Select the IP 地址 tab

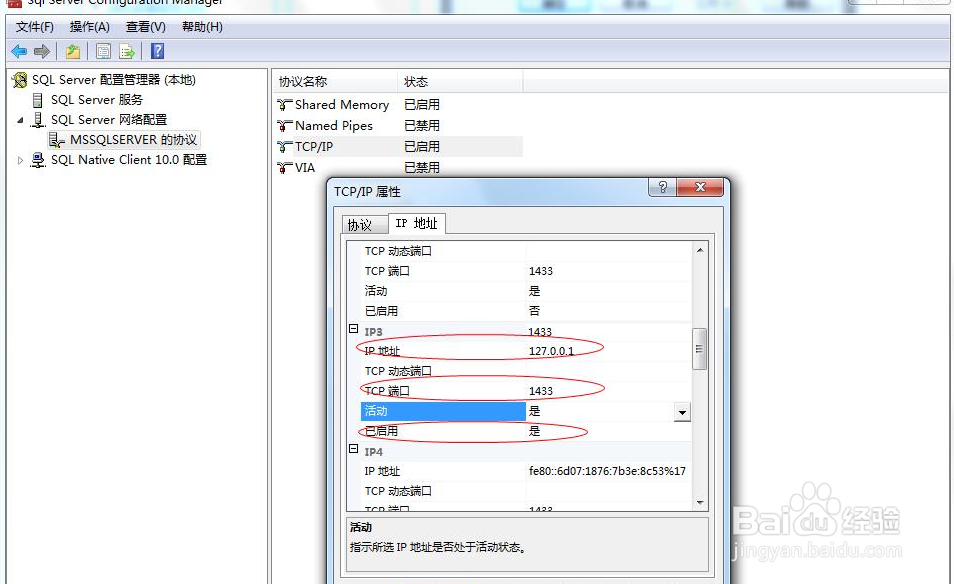click(417, 223)
